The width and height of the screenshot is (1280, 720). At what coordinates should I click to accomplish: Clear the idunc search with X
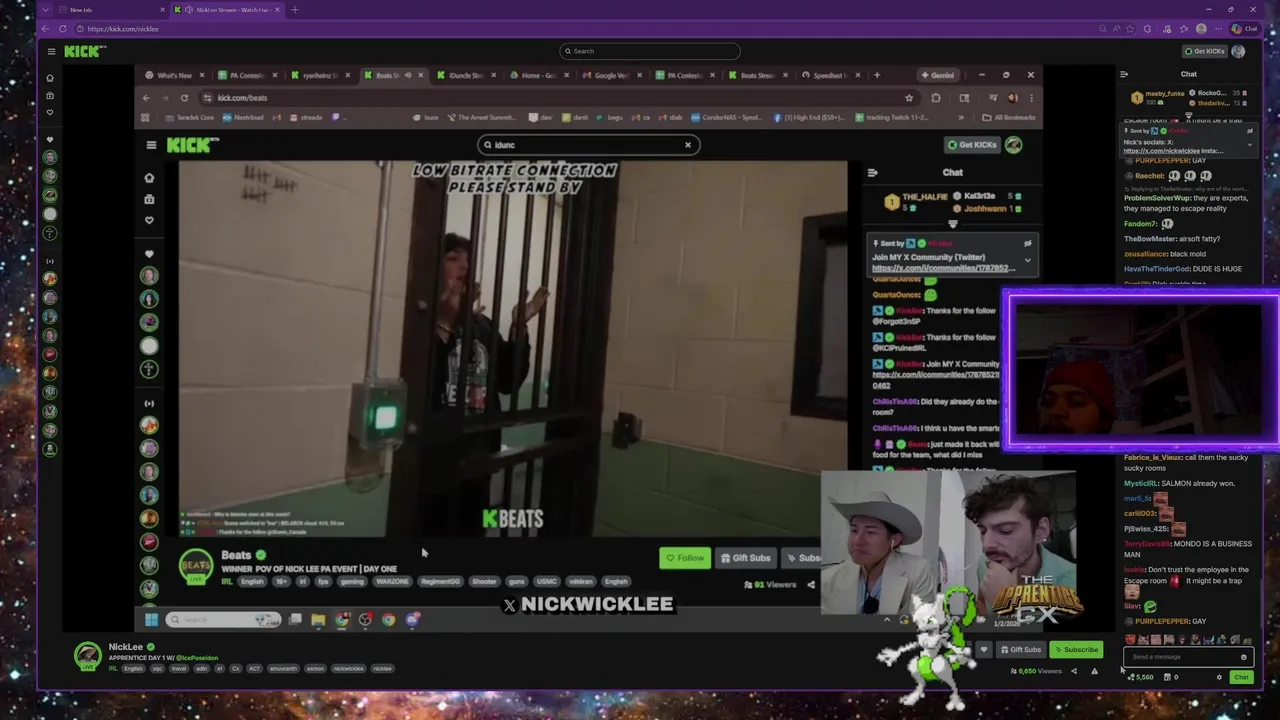[688, 145]
